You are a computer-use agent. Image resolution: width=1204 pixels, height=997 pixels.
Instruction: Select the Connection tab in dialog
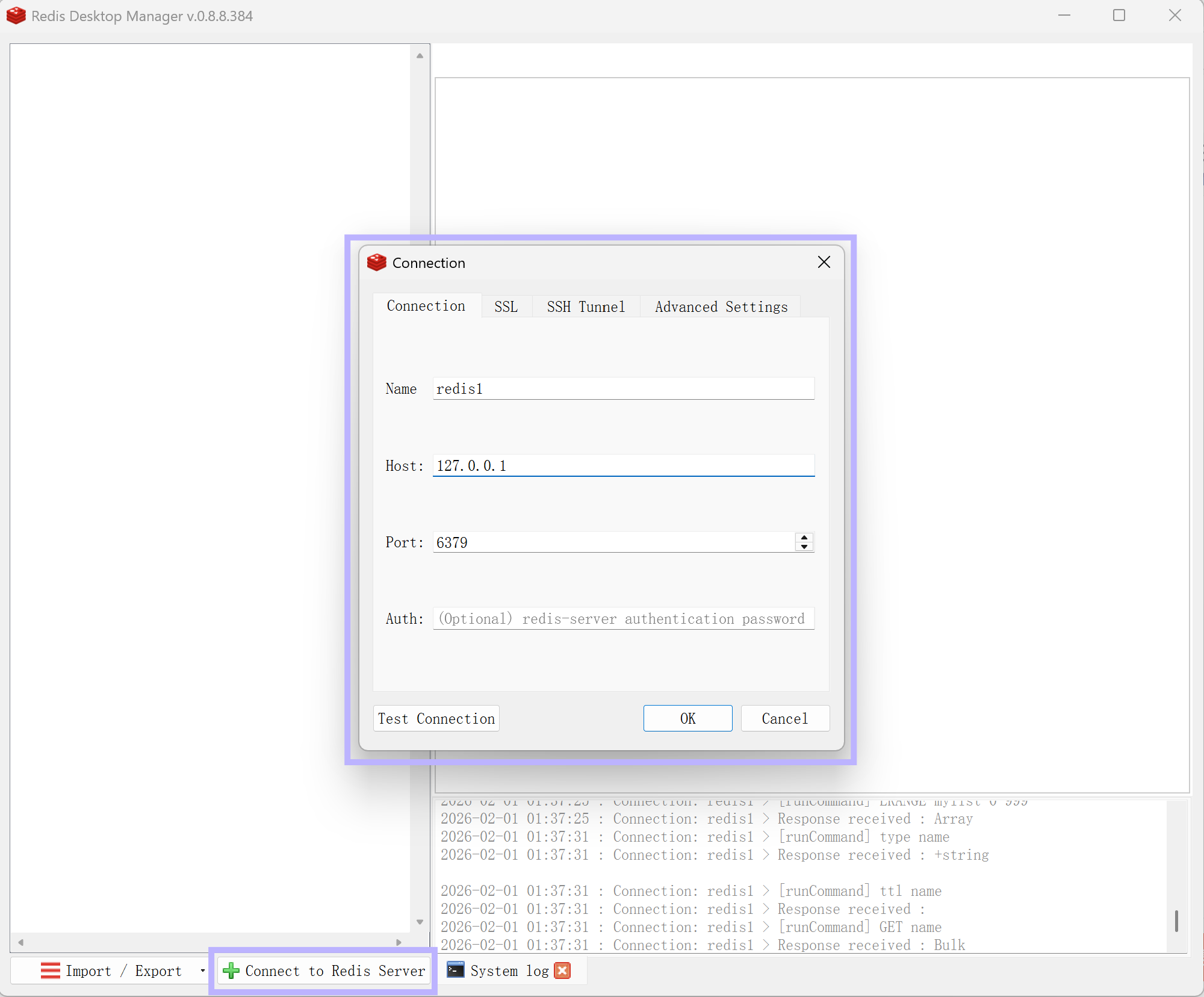(x=426, y=306)
